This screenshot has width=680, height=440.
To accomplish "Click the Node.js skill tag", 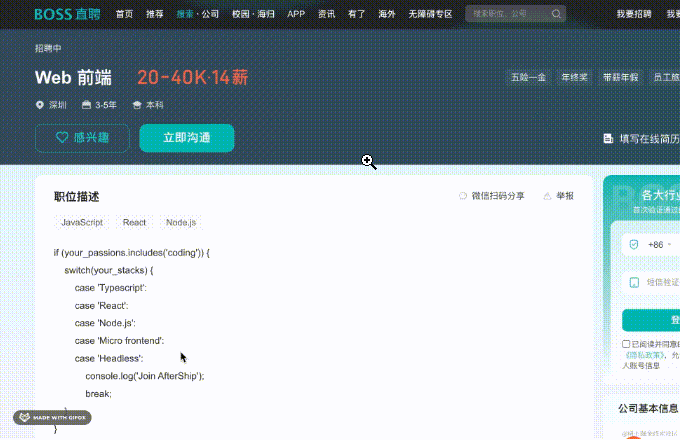I will click(x=181, y=222).
